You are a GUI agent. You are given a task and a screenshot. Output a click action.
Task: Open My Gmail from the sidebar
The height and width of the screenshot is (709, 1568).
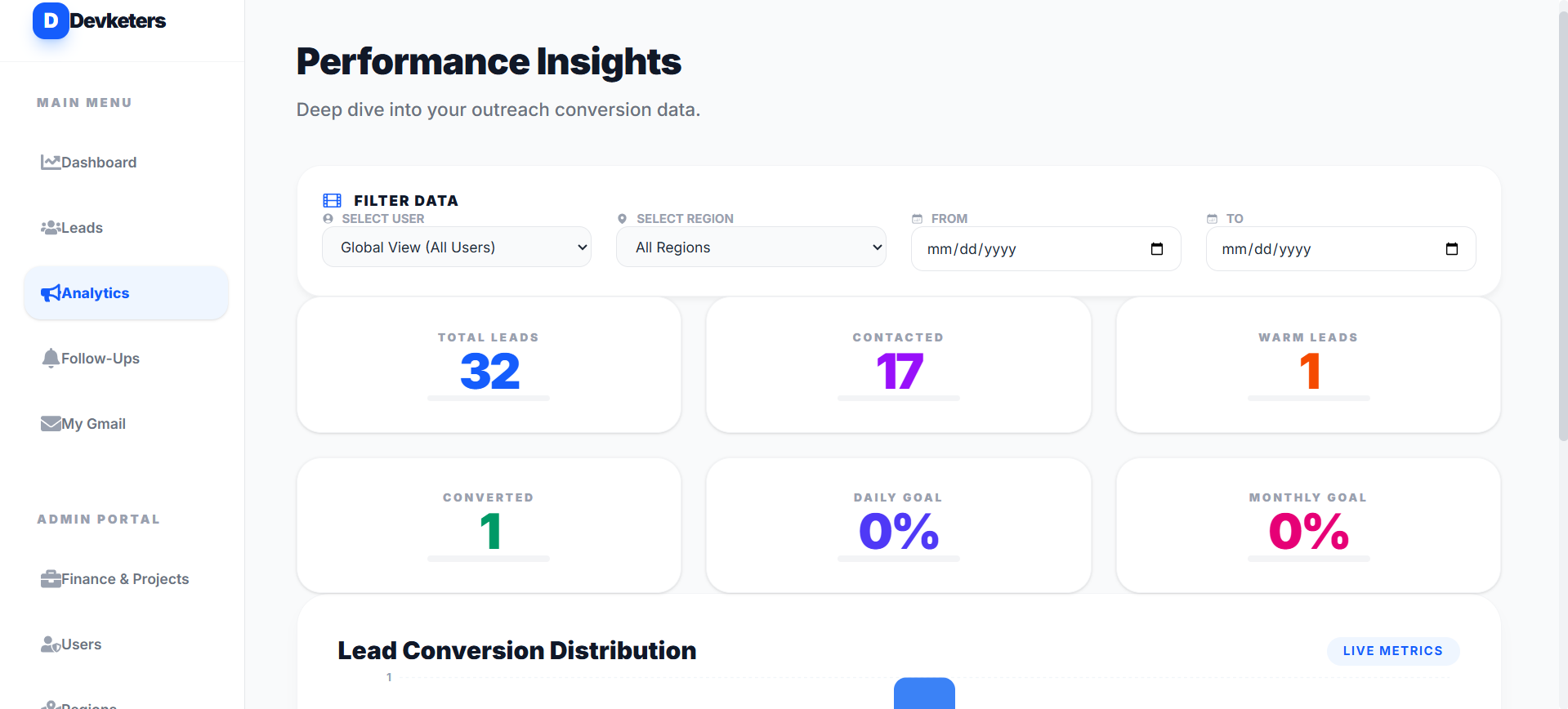(x=126, y=424)
